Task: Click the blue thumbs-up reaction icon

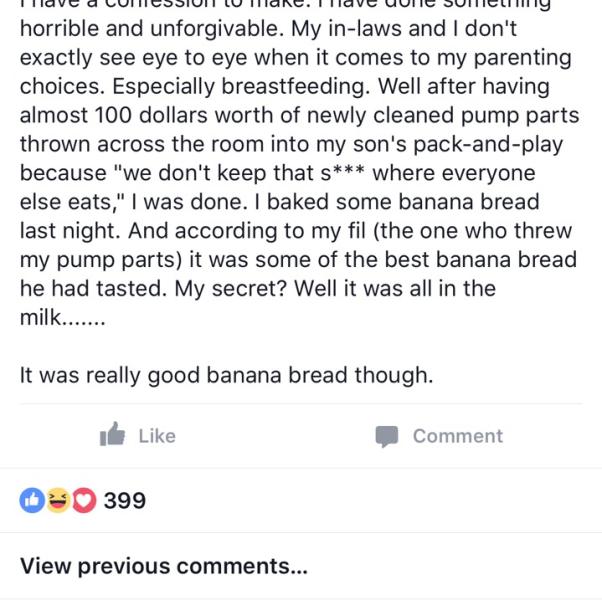Action: [x=33, y=499]
